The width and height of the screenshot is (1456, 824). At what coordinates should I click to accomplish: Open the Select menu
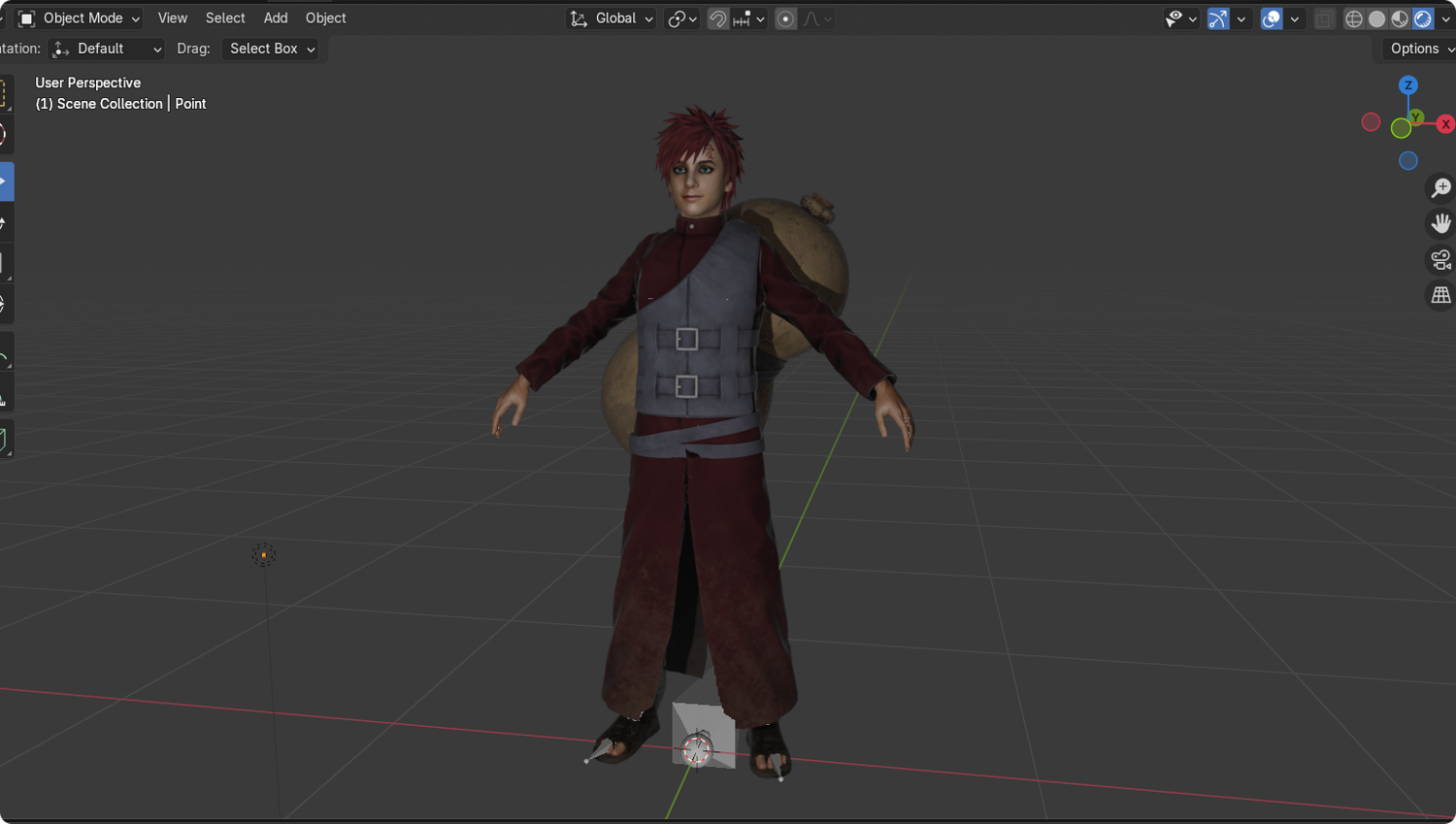225,18
